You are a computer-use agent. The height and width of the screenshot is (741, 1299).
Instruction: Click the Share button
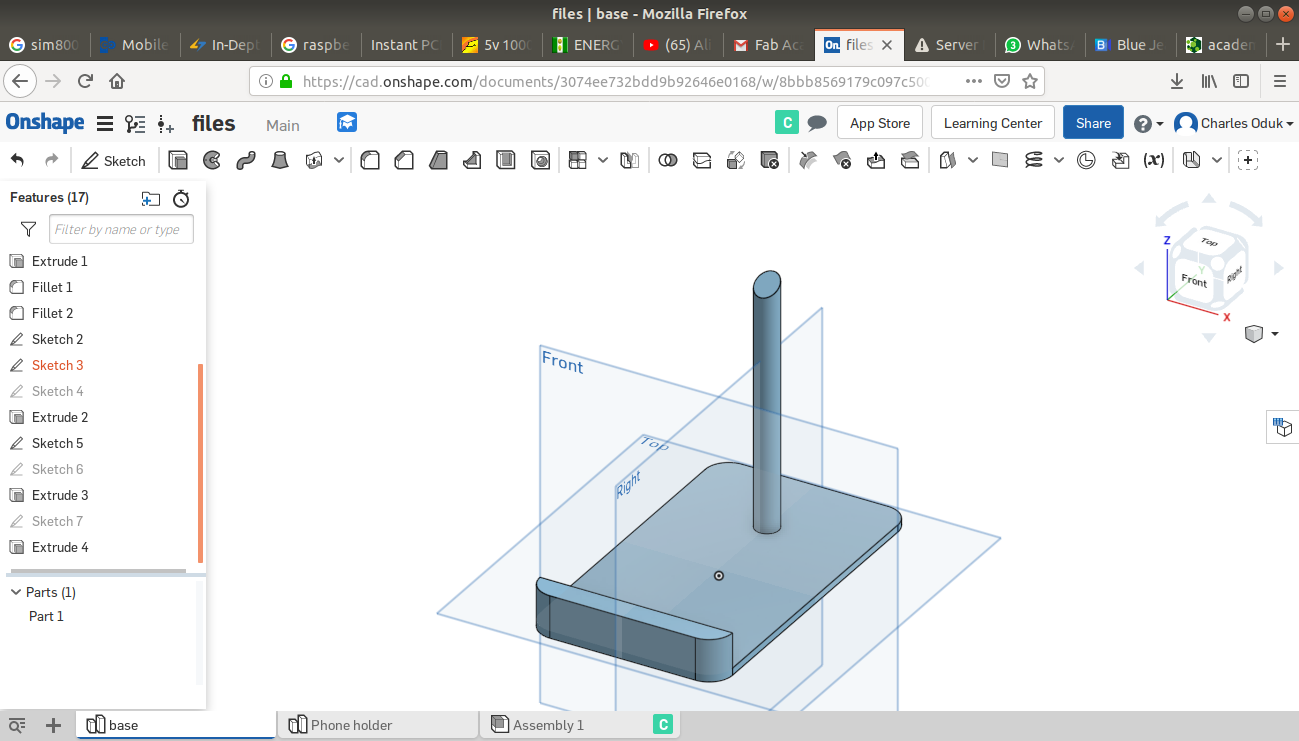coord(1093,123)
